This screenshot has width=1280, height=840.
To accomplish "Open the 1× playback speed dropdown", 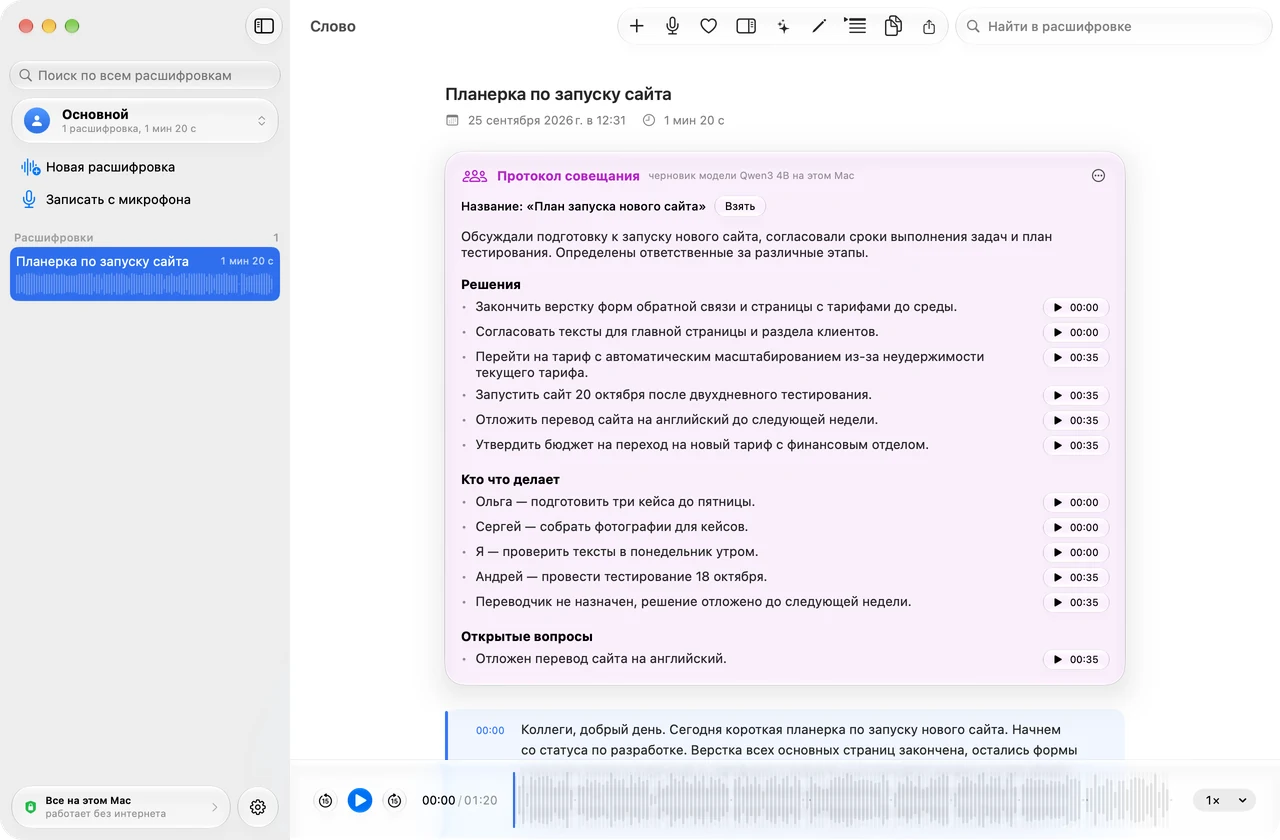I will (1225, 800).
